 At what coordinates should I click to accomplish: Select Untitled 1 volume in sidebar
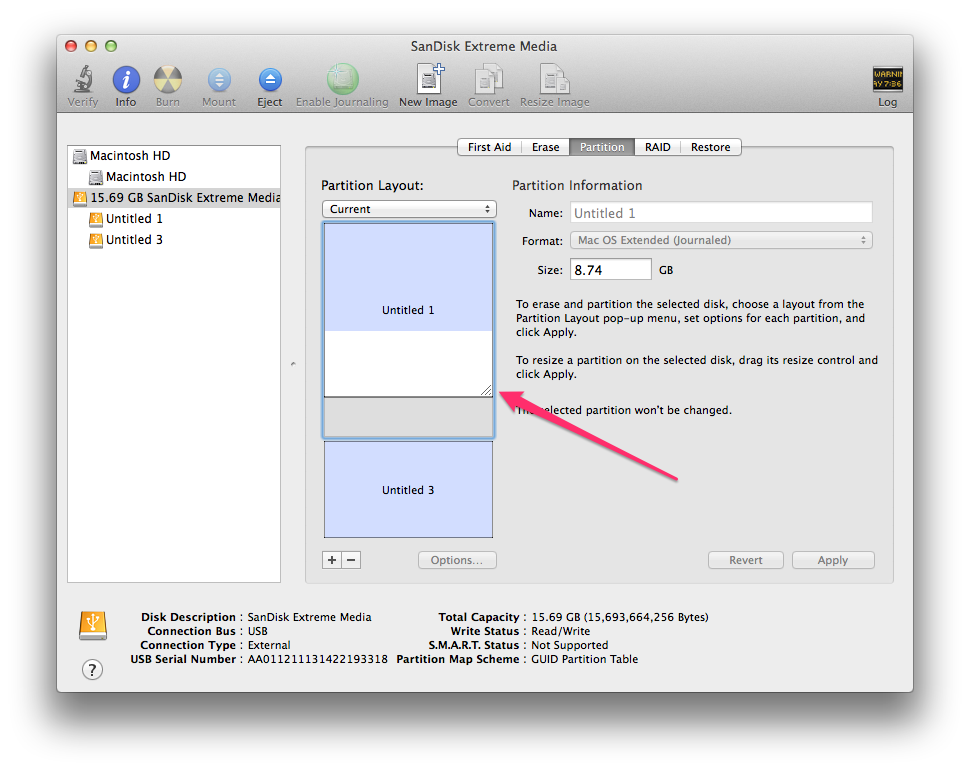tap(174, 219)
